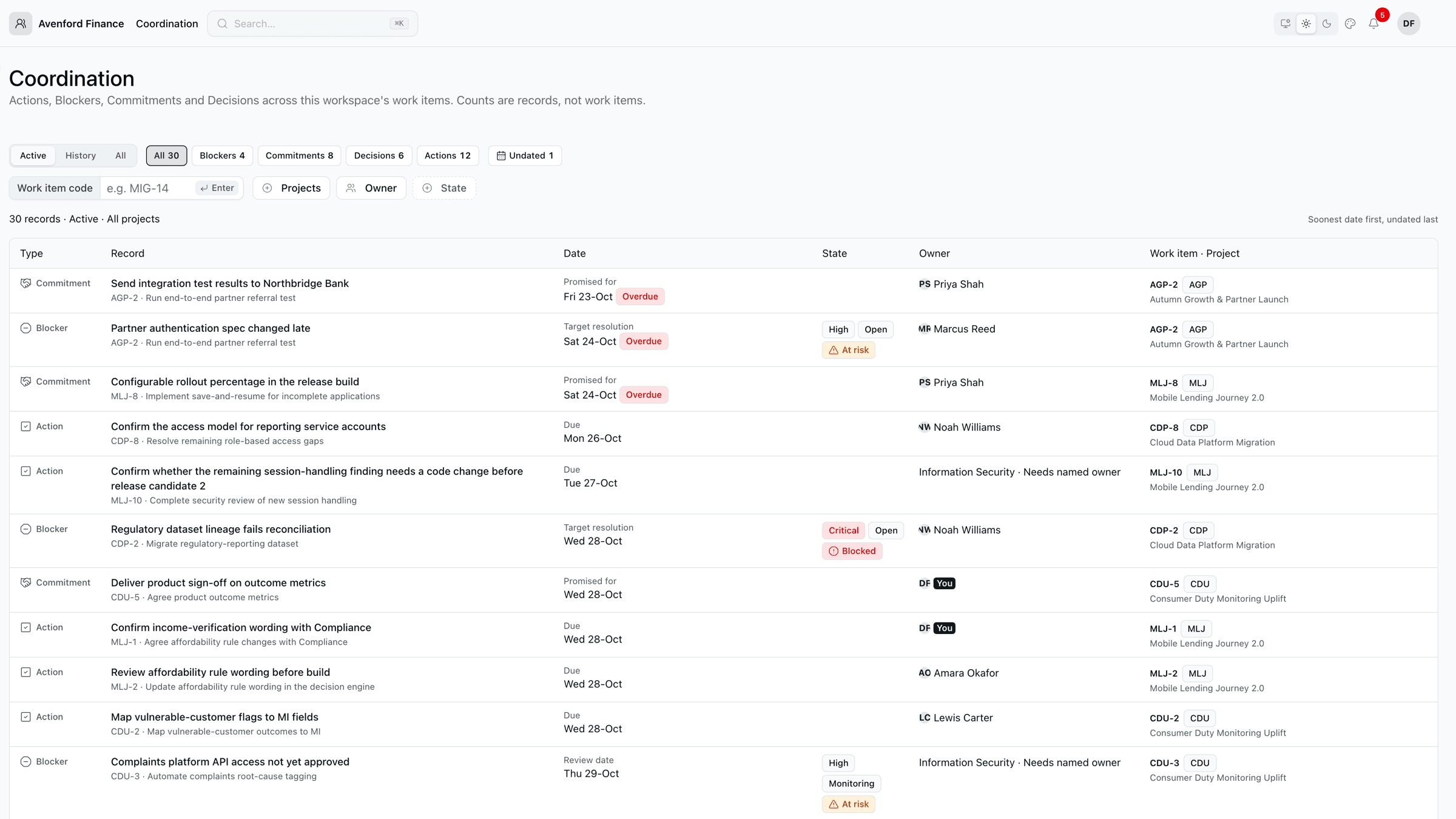
Task: Filter by Blockers 4 tab
Action: (222, 155)
